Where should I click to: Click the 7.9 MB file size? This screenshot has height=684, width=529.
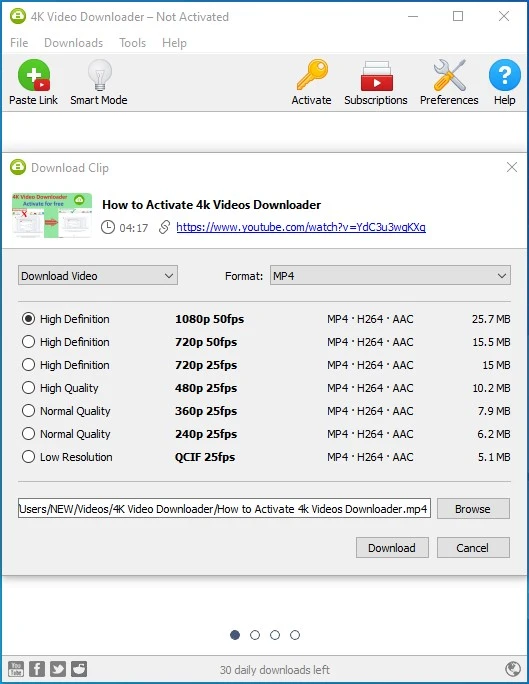(494, 411)
